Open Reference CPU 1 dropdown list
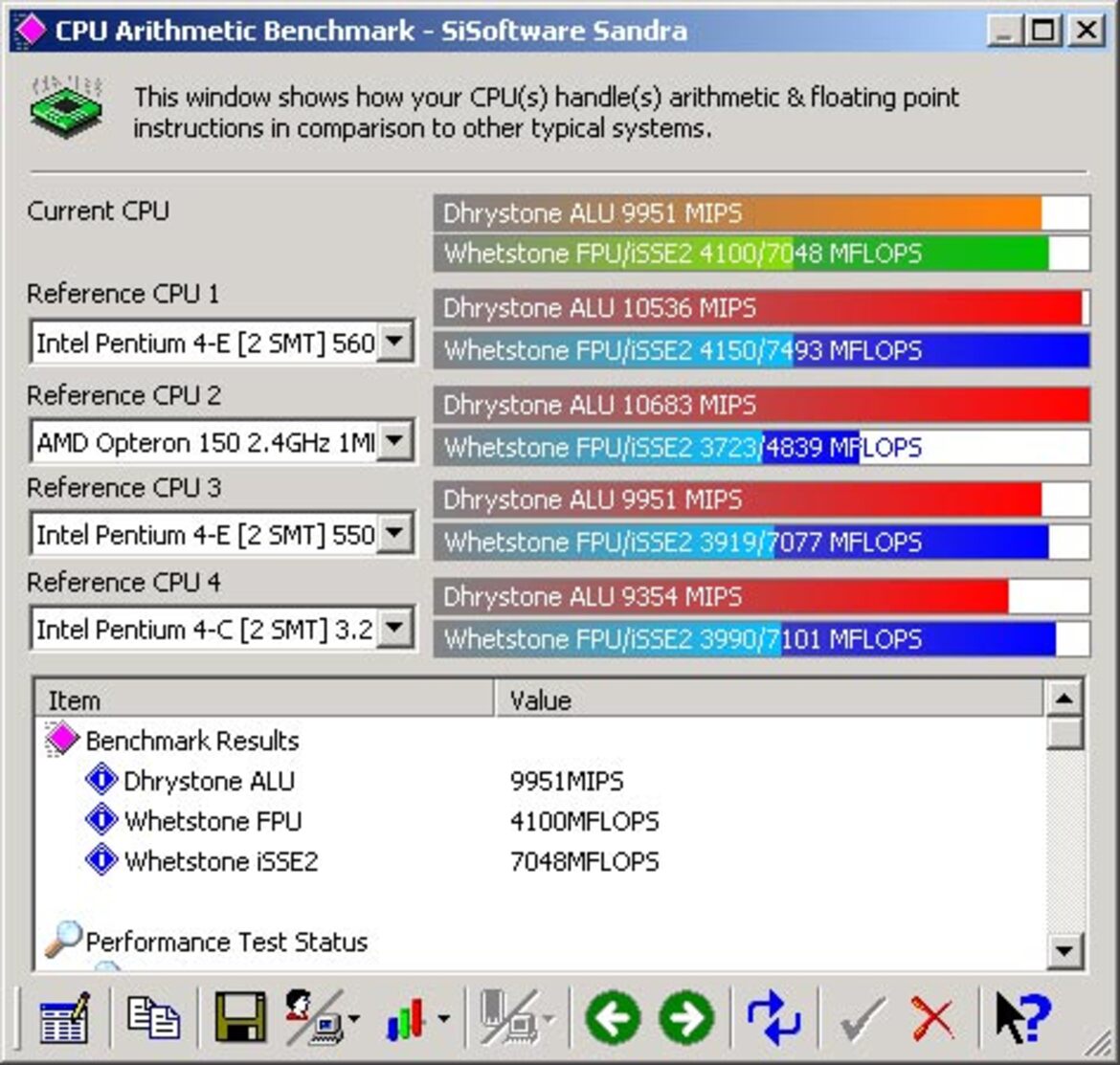The image size is (1120, 1065). (x=395, y=342)
